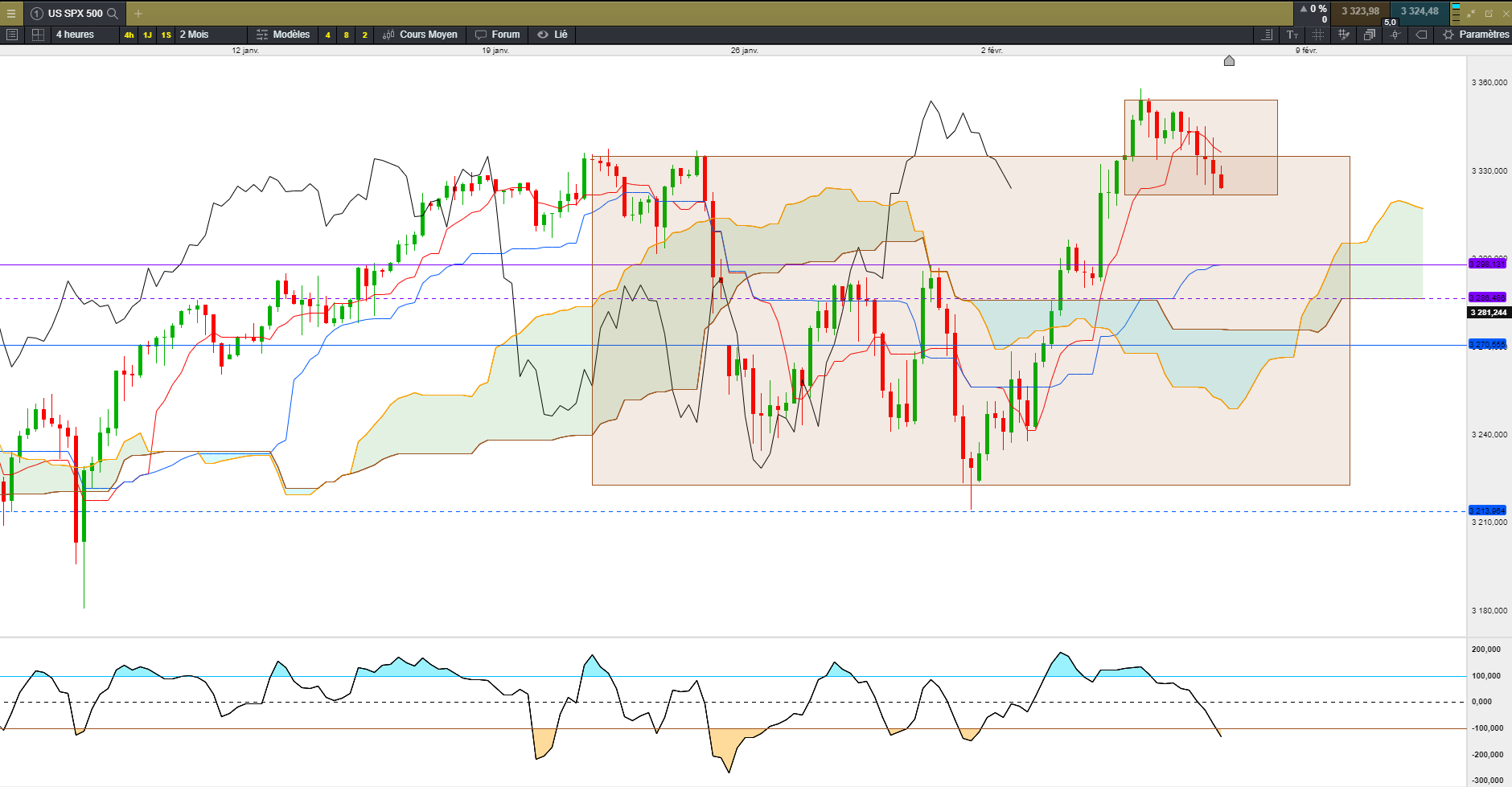The height and width of the screenshot is (787, 1512).
Task: Click the 19 janv. date on time axis
Action: pyautogui.click(x=495, y=51)
